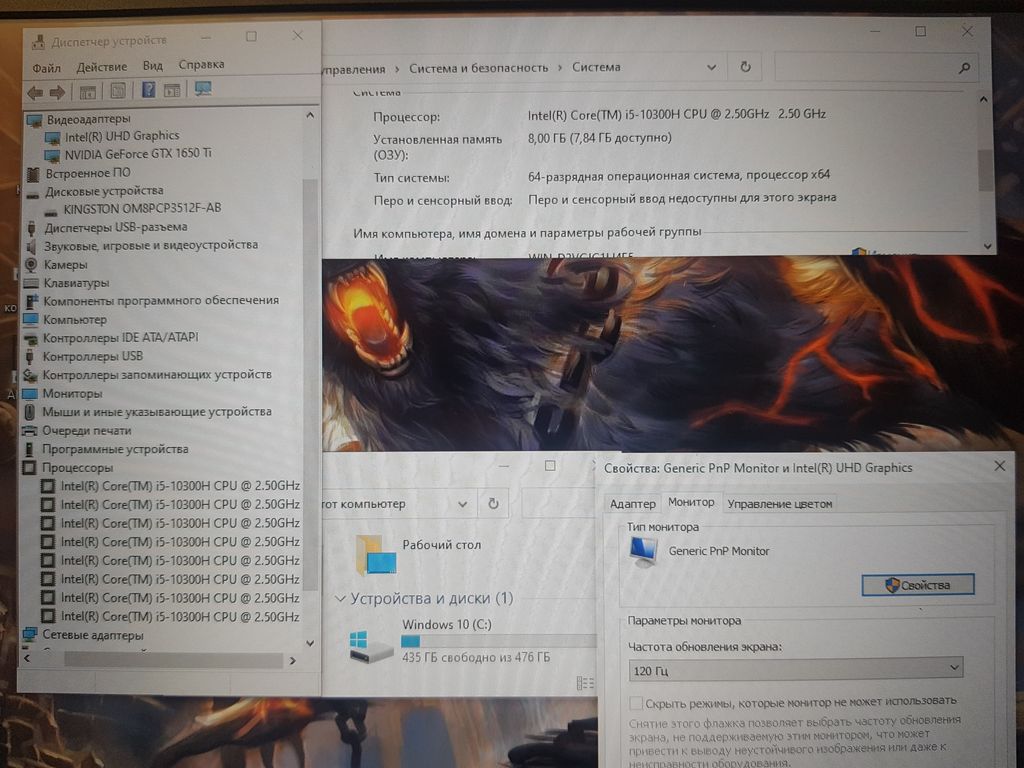Click the action pane toolbar icon beside Help
The width and height of the screenshot is (1024, 768).
coord(172,90)
